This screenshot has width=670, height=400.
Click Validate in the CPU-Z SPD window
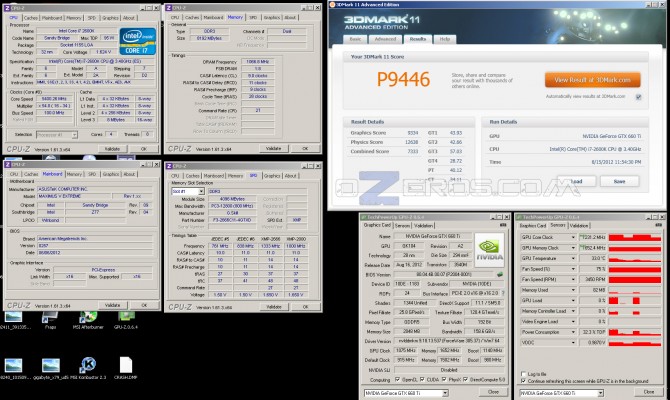tap(274, 307)
